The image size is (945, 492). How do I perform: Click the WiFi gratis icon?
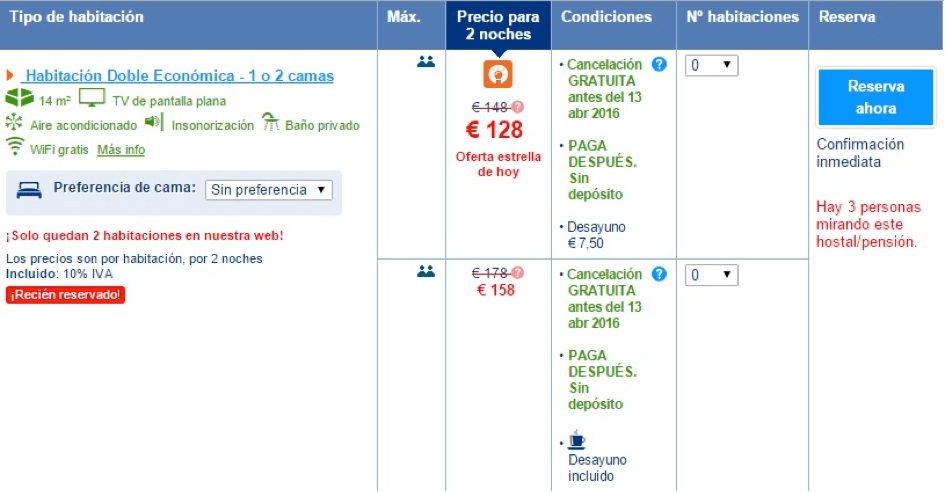click(15, 148)
